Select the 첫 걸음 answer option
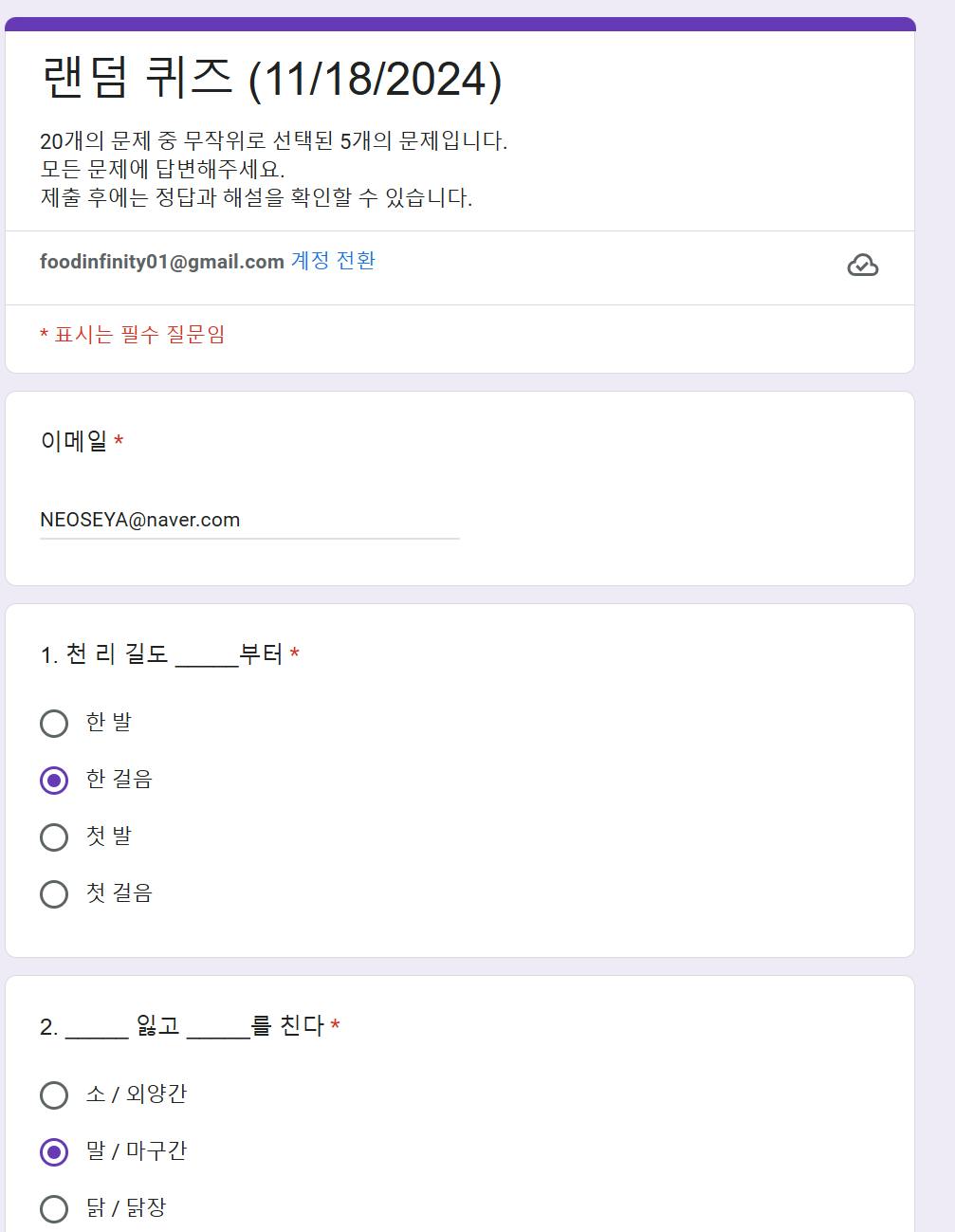The image size is (955, 1232). [54, 894]
